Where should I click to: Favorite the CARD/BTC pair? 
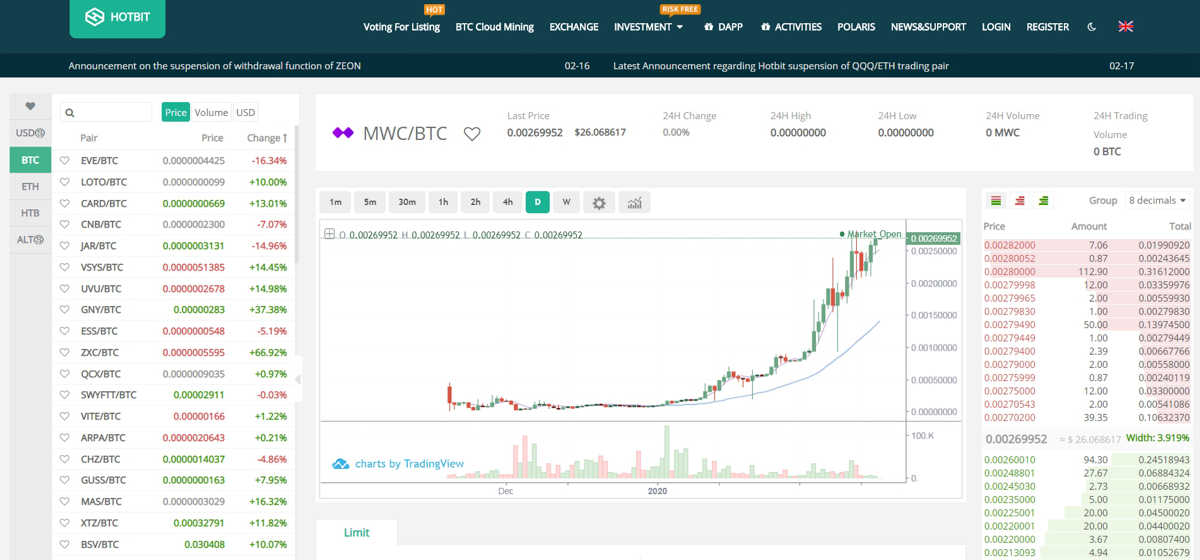click(65, 203)
